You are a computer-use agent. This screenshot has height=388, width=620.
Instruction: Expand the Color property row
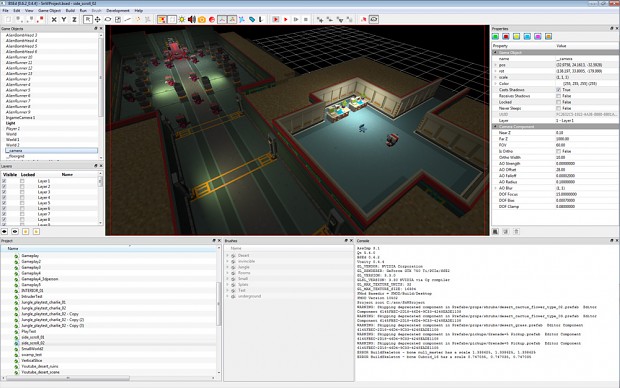coord(495,83)
